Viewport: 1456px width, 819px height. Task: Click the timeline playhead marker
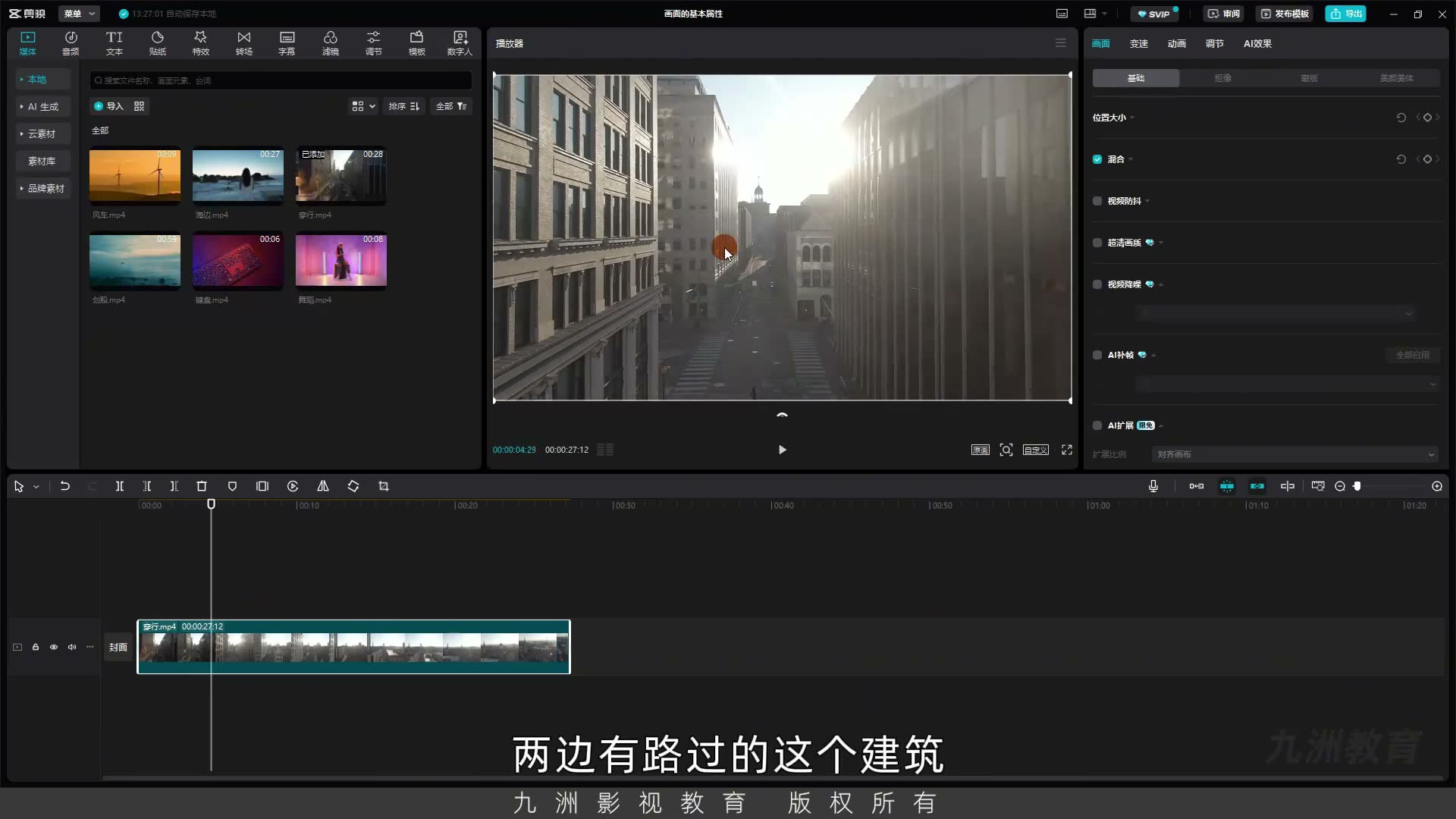(212, 504)
